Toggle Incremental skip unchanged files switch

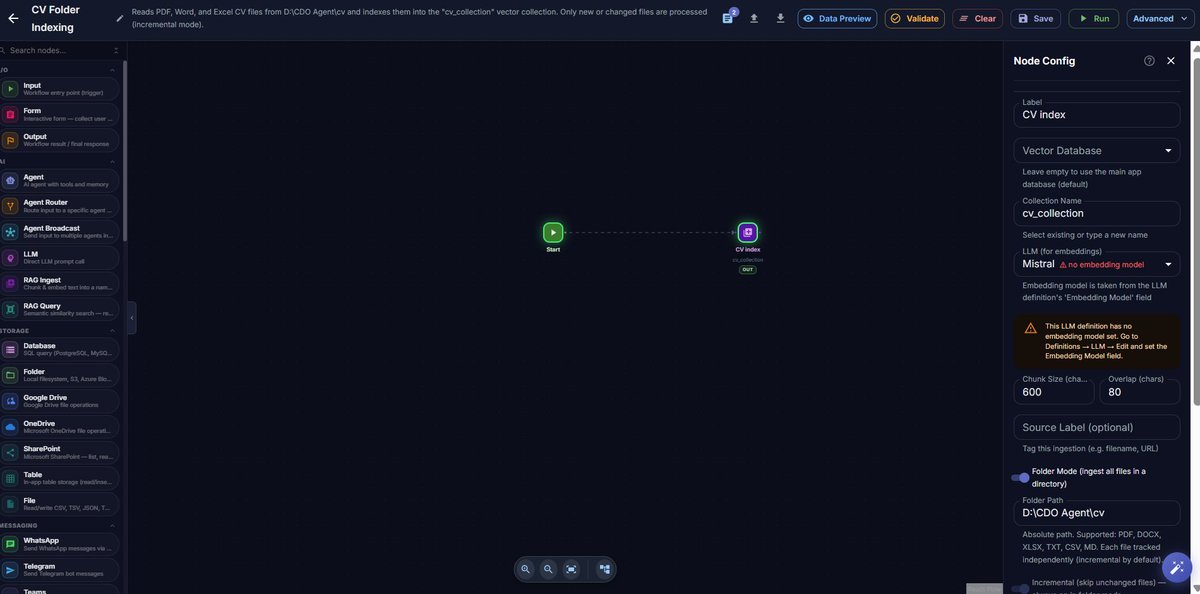(1020, 588)
